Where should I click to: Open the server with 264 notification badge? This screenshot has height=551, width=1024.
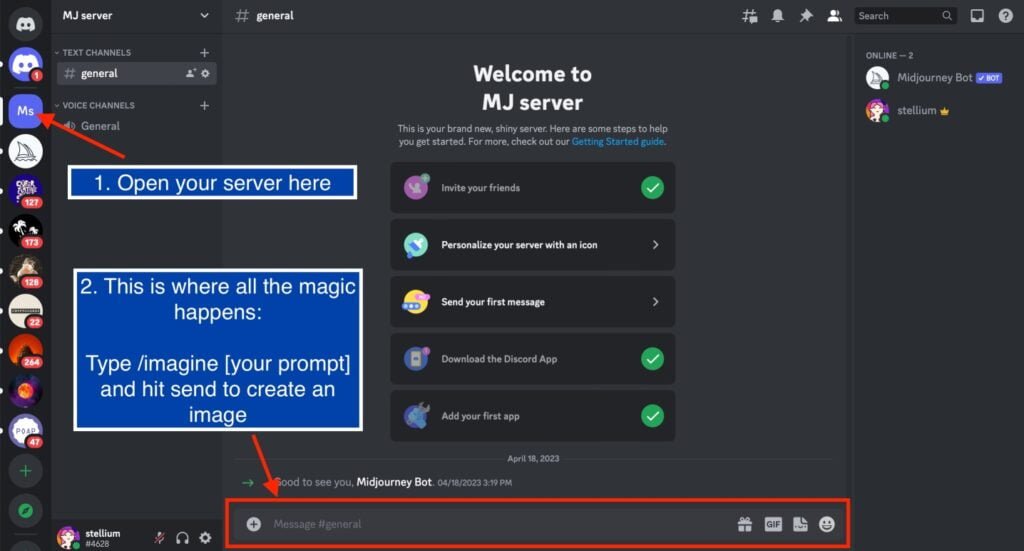[x=25, y=351]
